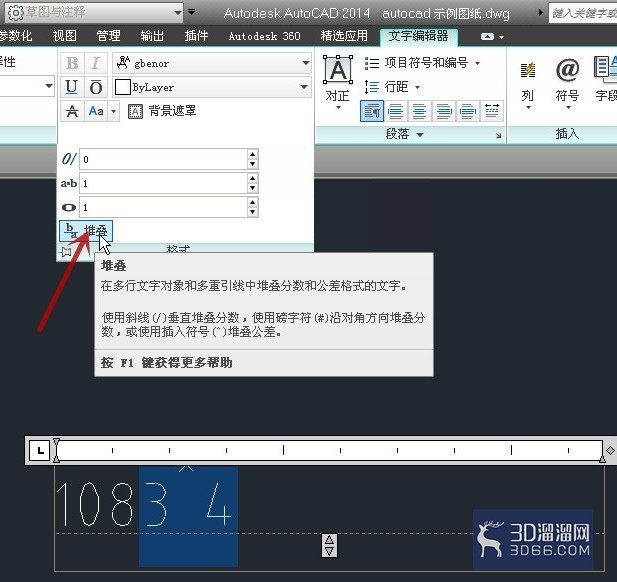Select center paragraph alignment icon
617x582 pixels.
[419, 111]
